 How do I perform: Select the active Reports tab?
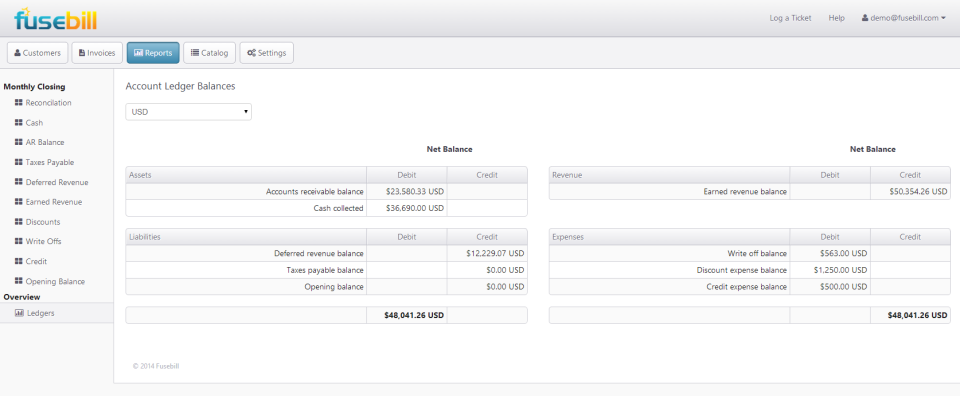pyautogui.click(x=153, y=53)
